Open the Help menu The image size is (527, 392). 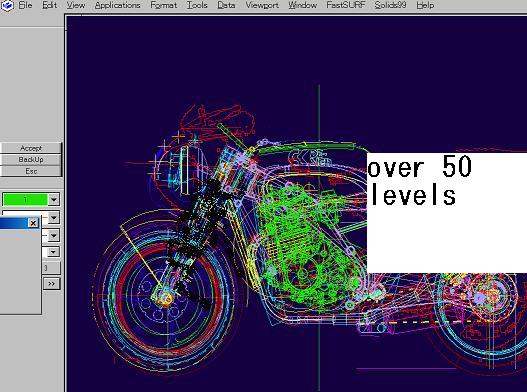(425, 5)
